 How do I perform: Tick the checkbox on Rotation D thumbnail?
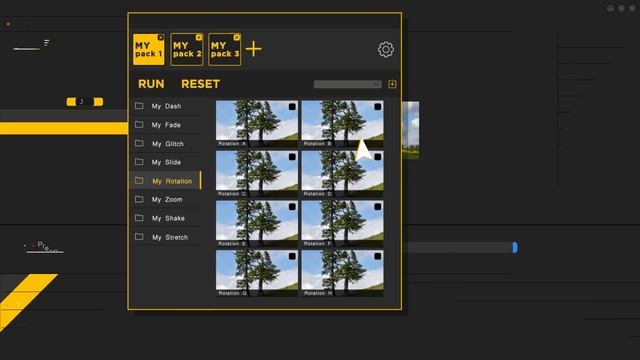click(378, 157)
